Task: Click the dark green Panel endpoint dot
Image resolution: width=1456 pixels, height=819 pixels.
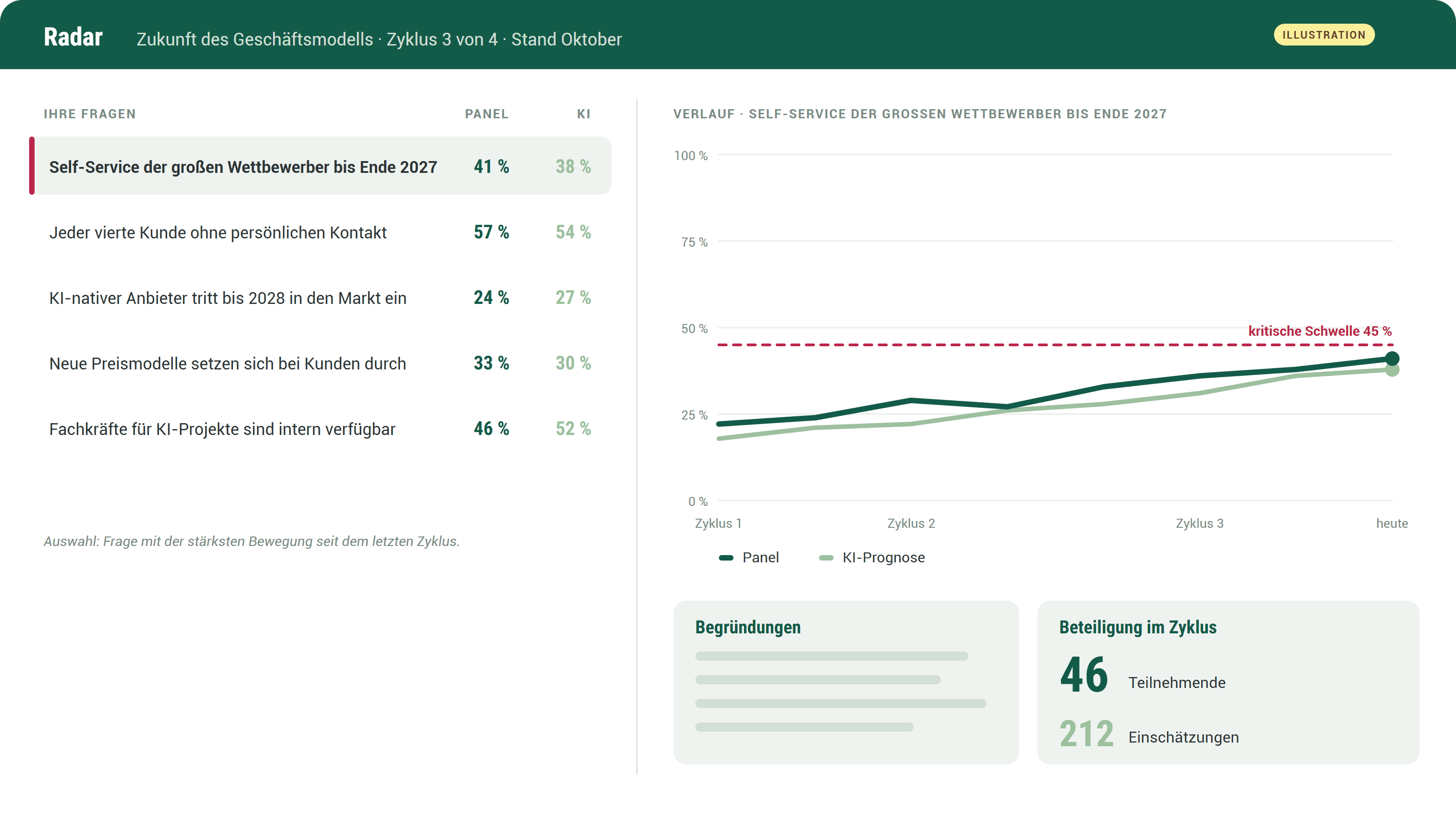Action: (1392, 359)
